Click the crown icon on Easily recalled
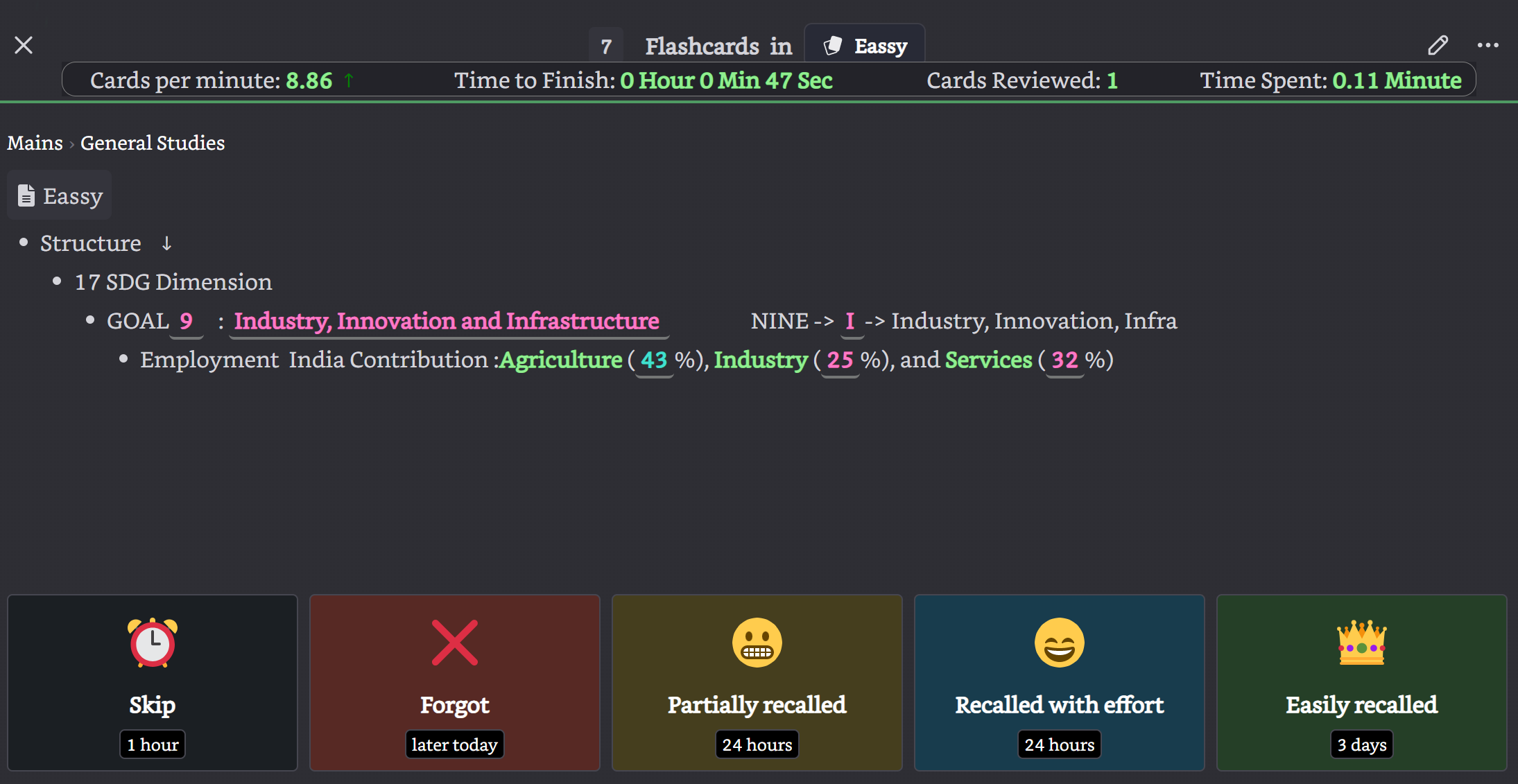Image resolution: width=1518 pixels, height=784 pixels. pyautogui.click(x=1361, y=642)
